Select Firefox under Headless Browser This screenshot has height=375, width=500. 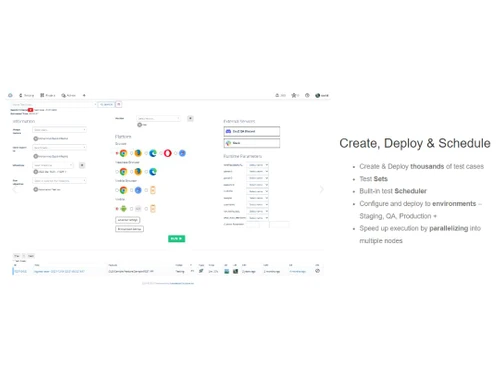click(132, 172)
